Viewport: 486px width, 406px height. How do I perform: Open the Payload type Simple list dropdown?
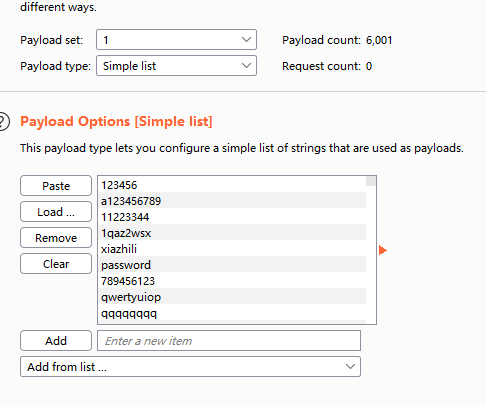coord(176,66)
